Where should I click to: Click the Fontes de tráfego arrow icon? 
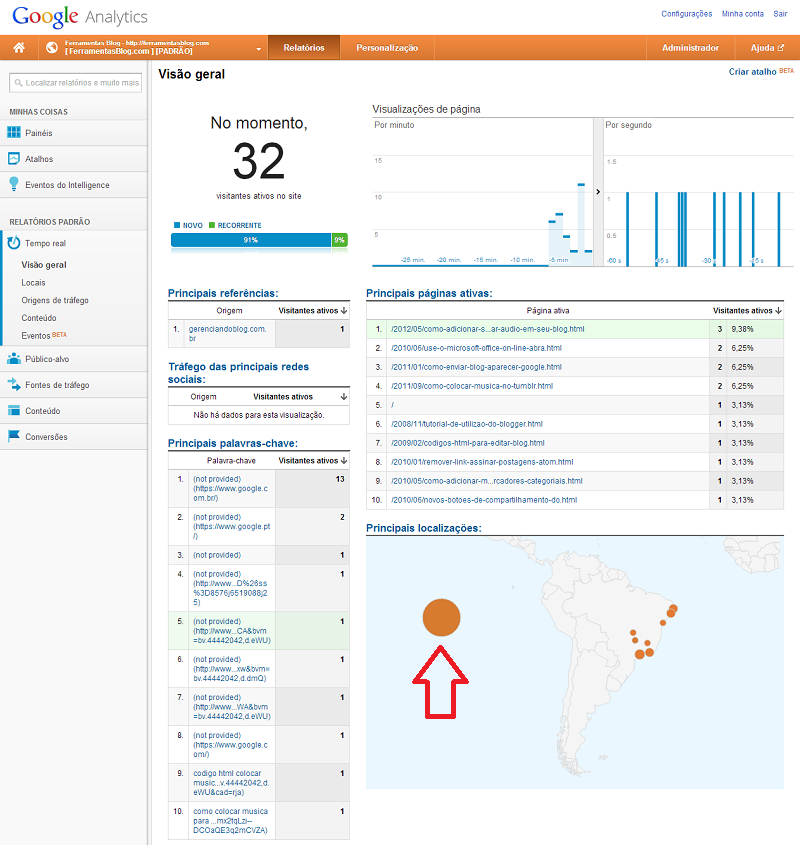coord(14,384)
